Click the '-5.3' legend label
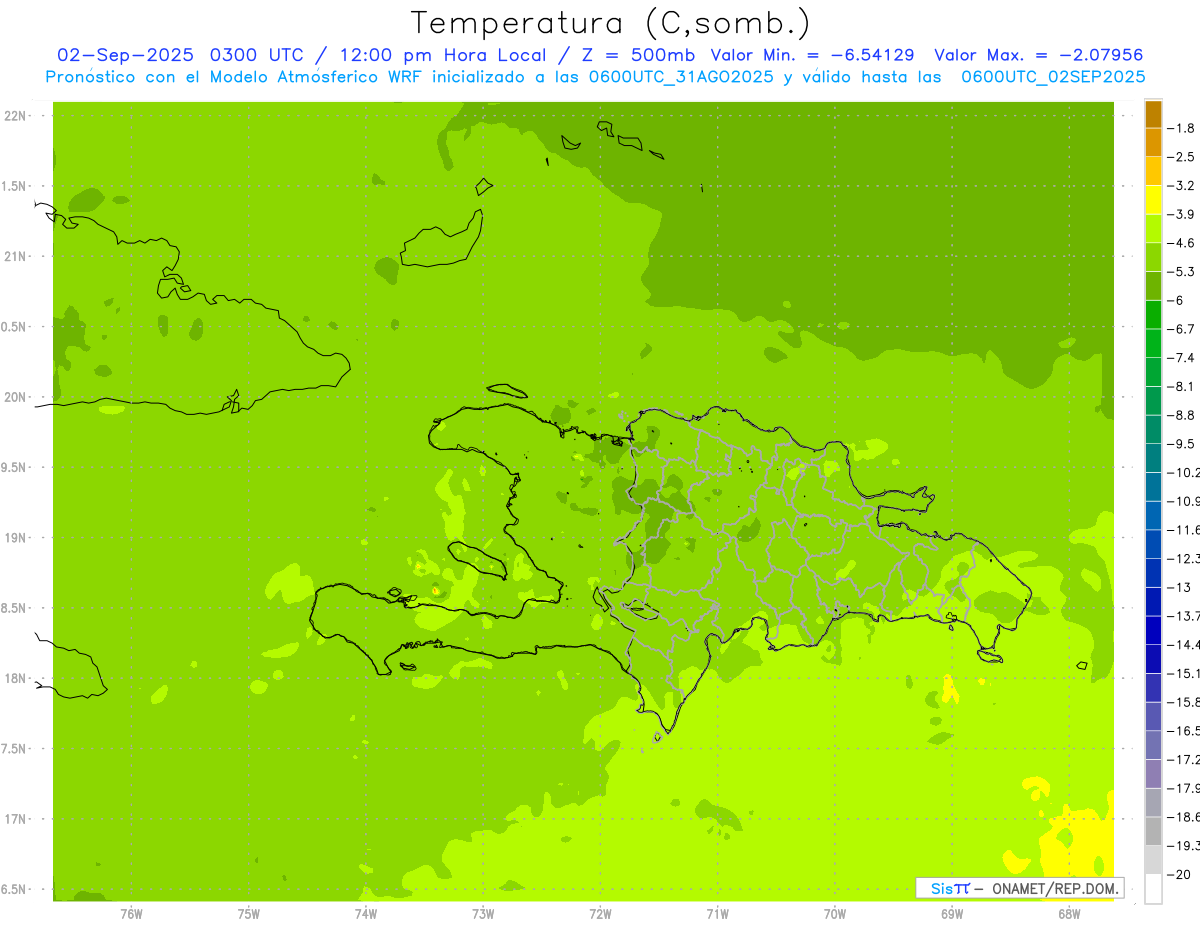The image size is (1200, 927). tap(1181, 271)
